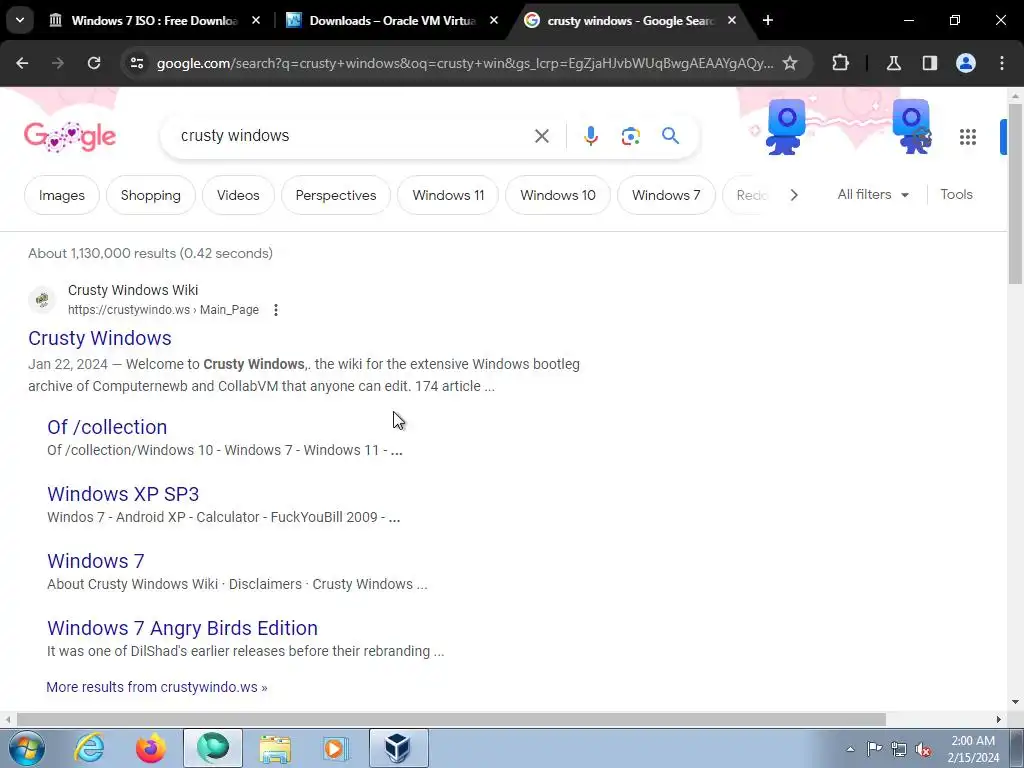Filter results by Shopping
The image size is (1024, 768).
click(x=151, y=195)
